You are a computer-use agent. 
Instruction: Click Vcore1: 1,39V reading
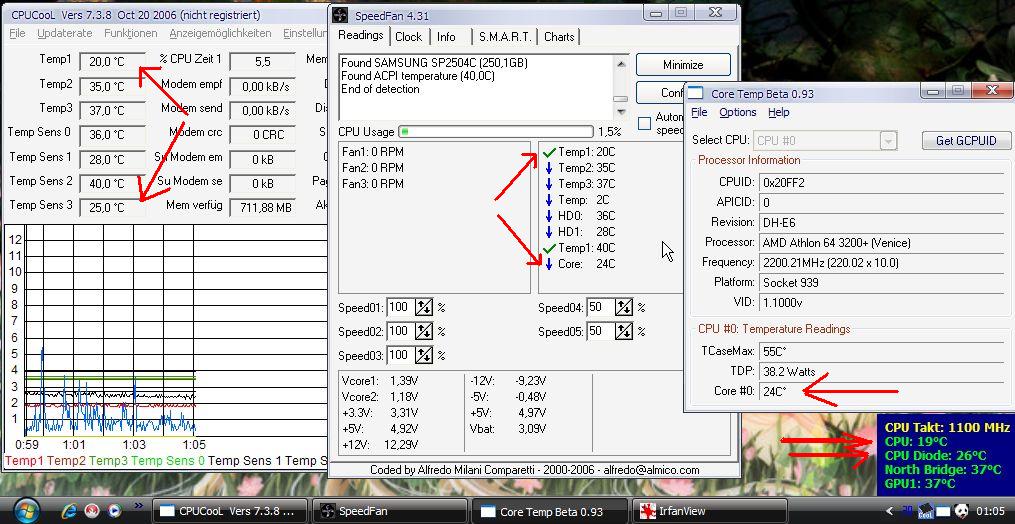click(x=379, y=381)
